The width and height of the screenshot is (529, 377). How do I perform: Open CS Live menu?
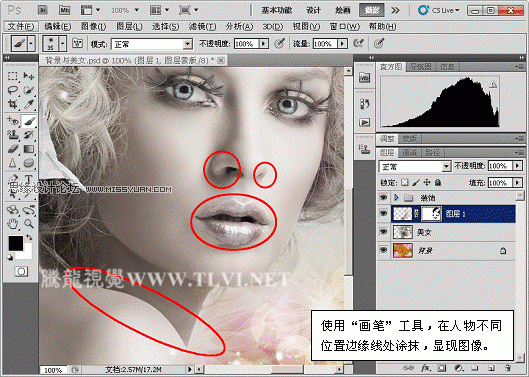[x=439, y=10]
